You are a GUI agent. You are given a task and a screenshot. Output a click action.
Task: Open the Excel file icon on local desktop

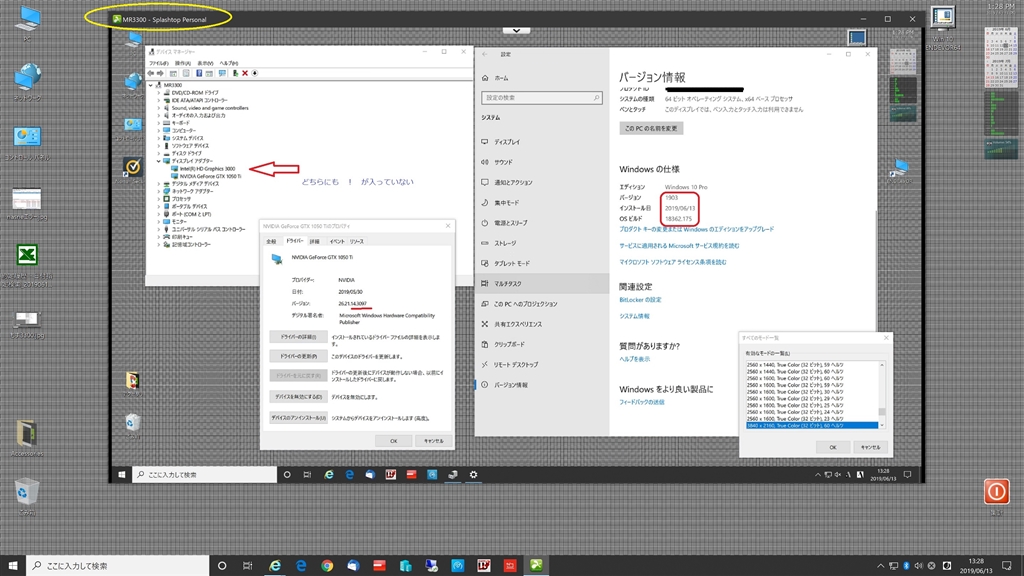click(x=27, y=255)
